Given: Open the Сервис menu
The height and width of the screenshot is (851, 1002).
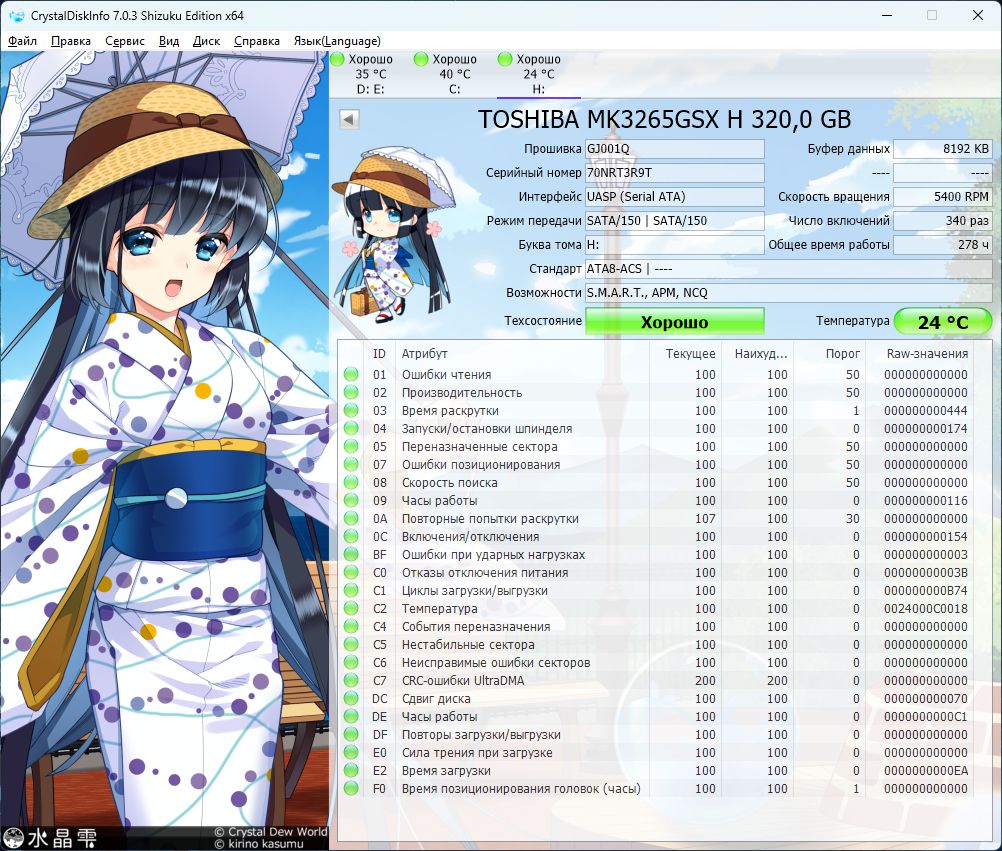Looking at the screenshot, I should coord(125,41).
